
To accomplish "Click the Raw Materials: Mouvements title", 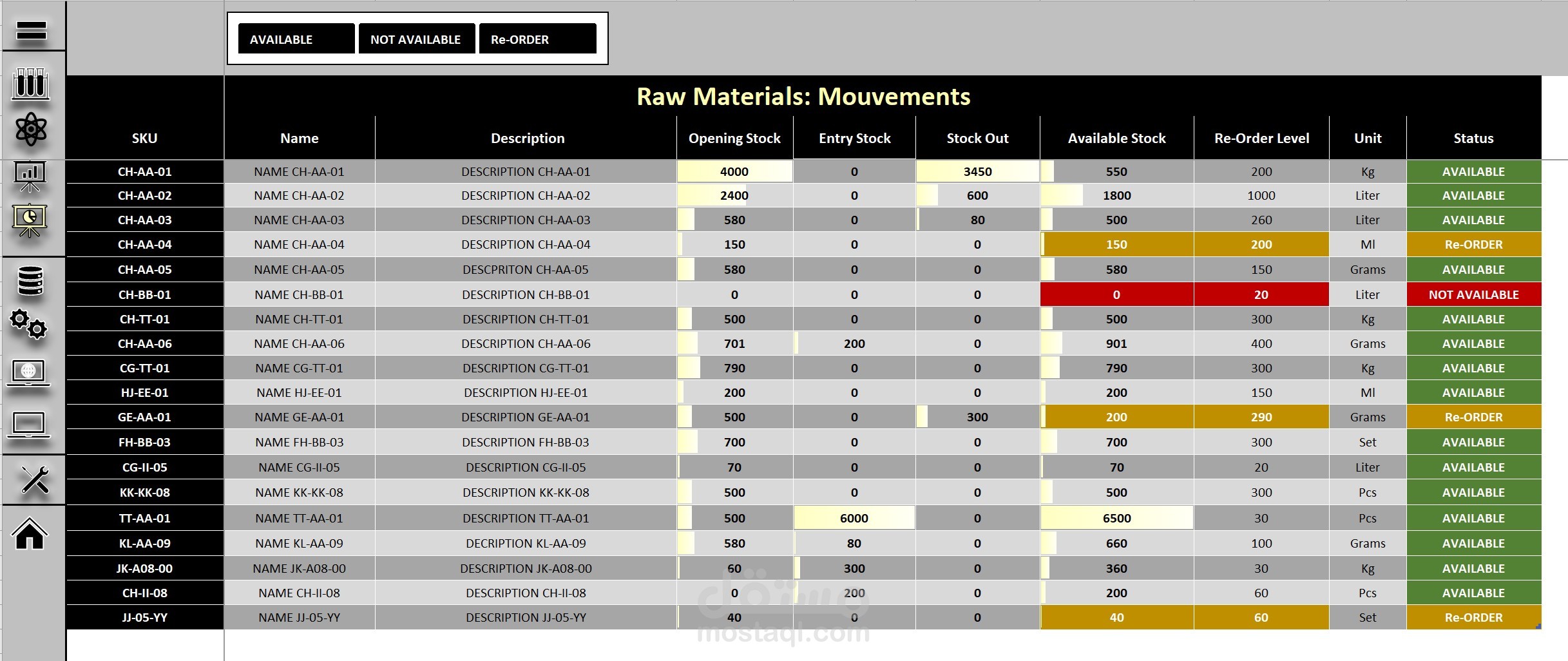I will [803, 96].
